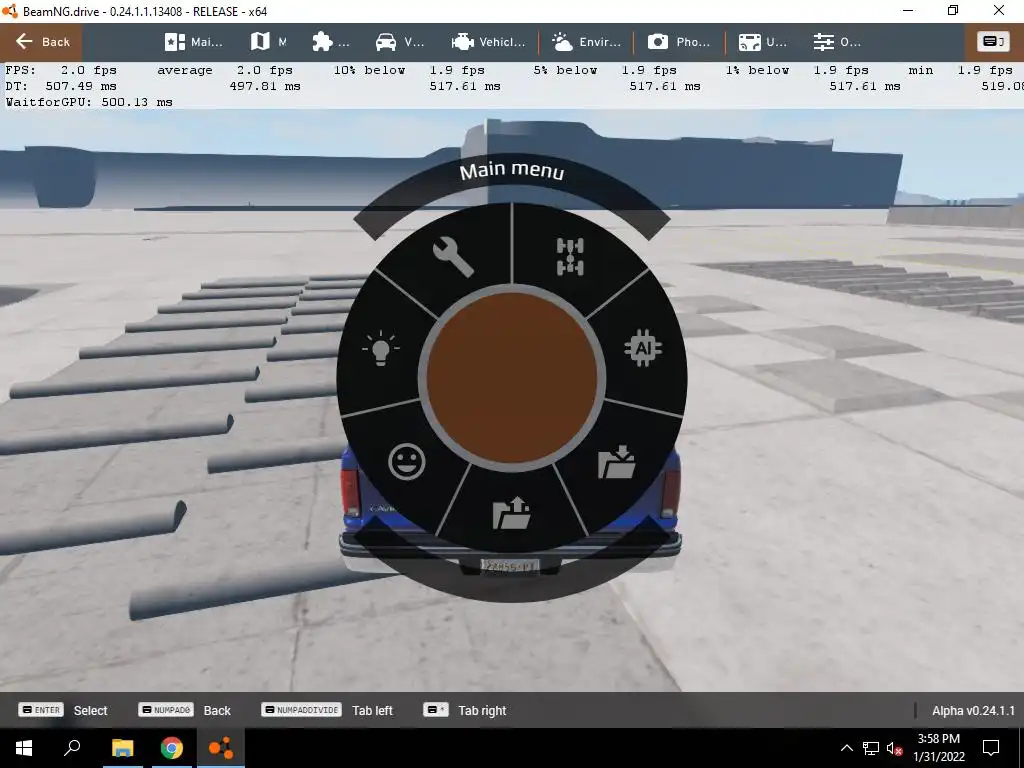
Task: Click the brown center circle of radial menu
Action: point(512,378)
